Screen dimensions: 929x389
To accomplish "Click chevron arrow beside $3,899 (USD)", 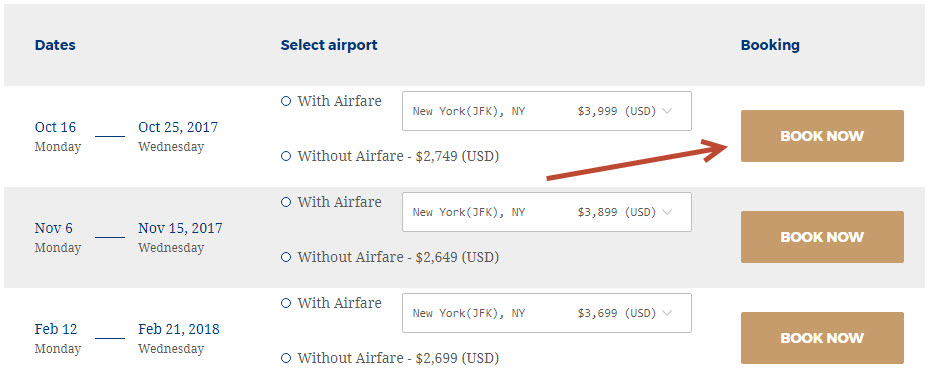I will click(x=667, y=212).
